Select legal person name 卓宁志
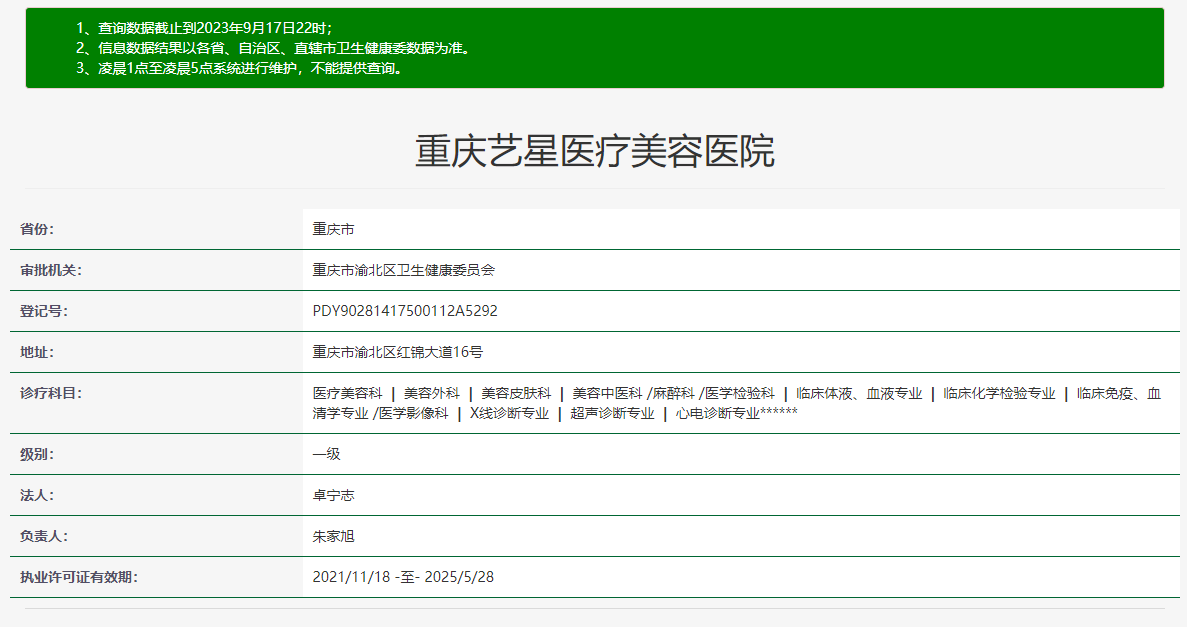The width and height of the screenshot is (1187, 627). click(x=333, y=495)
